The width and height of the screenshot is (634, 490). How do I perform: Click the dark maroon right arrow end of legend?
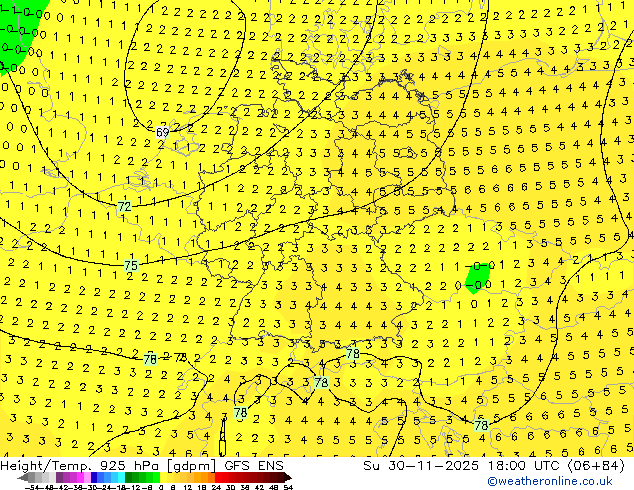(x=287, y=477)
